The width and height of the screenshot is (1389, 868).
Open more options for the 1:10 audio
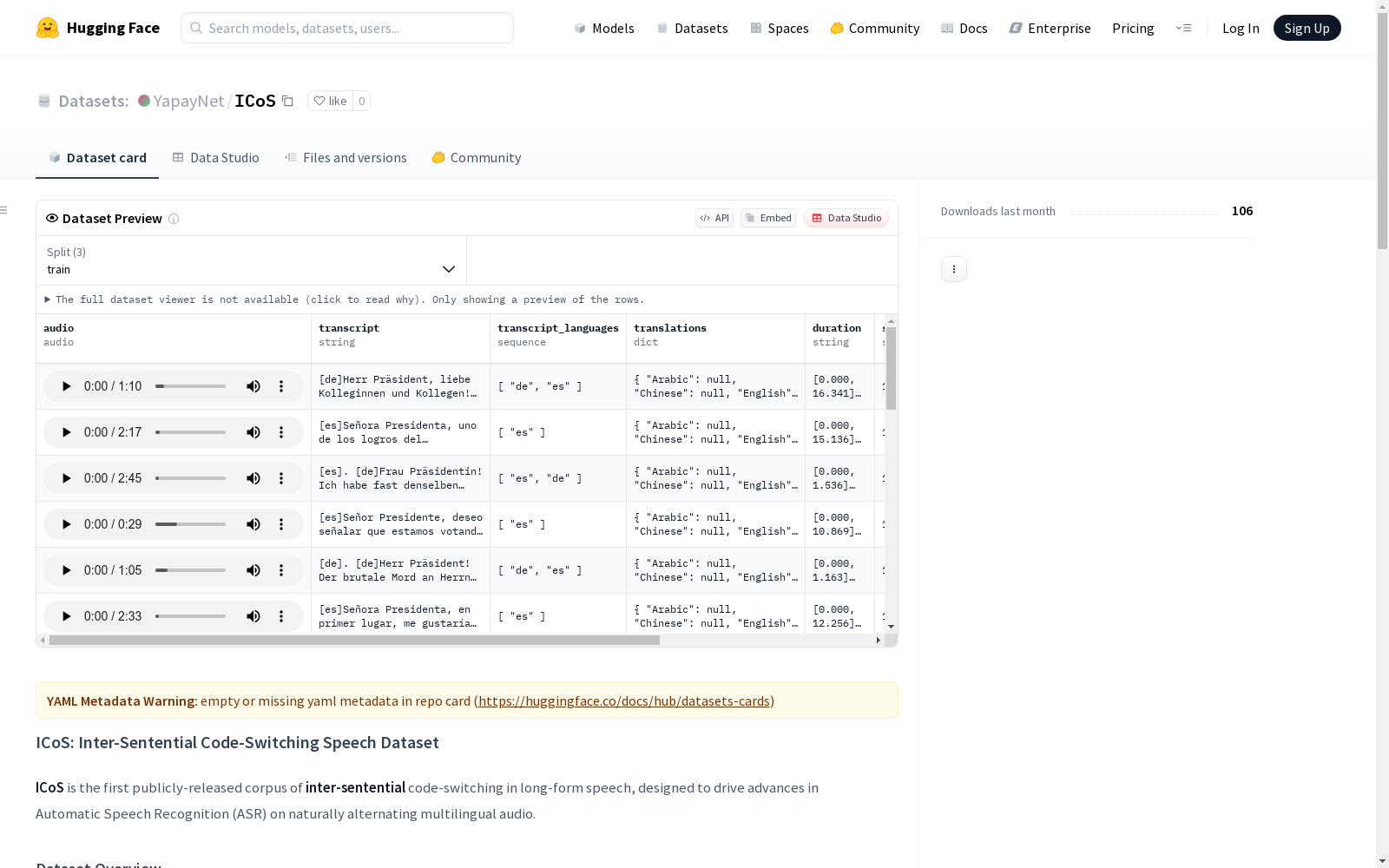281,386
